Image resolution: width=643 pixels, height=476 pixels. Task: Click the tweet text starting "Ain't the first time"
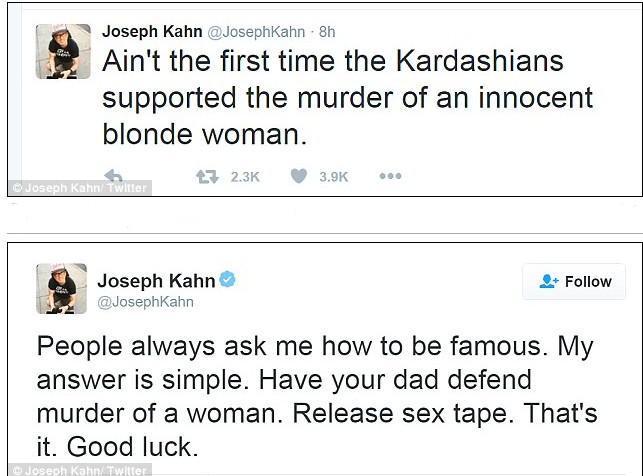pyautogui.click(x=334, y=98)
